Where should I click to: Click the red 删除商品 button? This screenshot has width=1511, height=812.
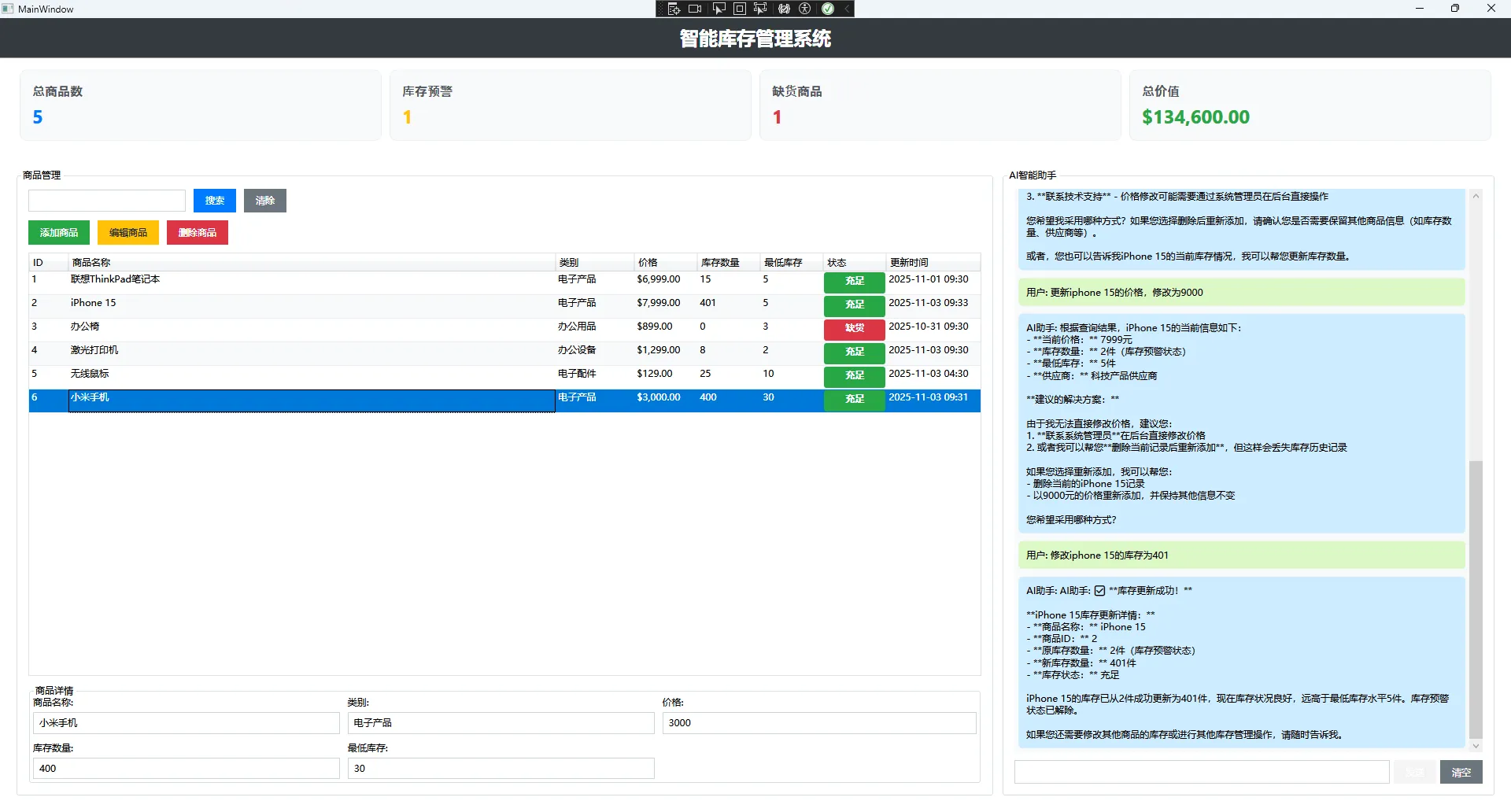(x=198, y=233)
